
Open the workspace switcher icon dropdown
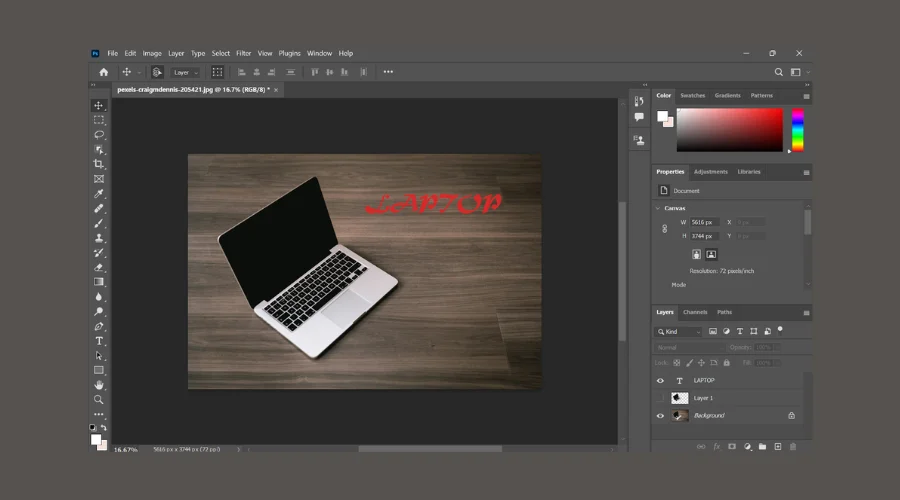click(x=799, y=72)
